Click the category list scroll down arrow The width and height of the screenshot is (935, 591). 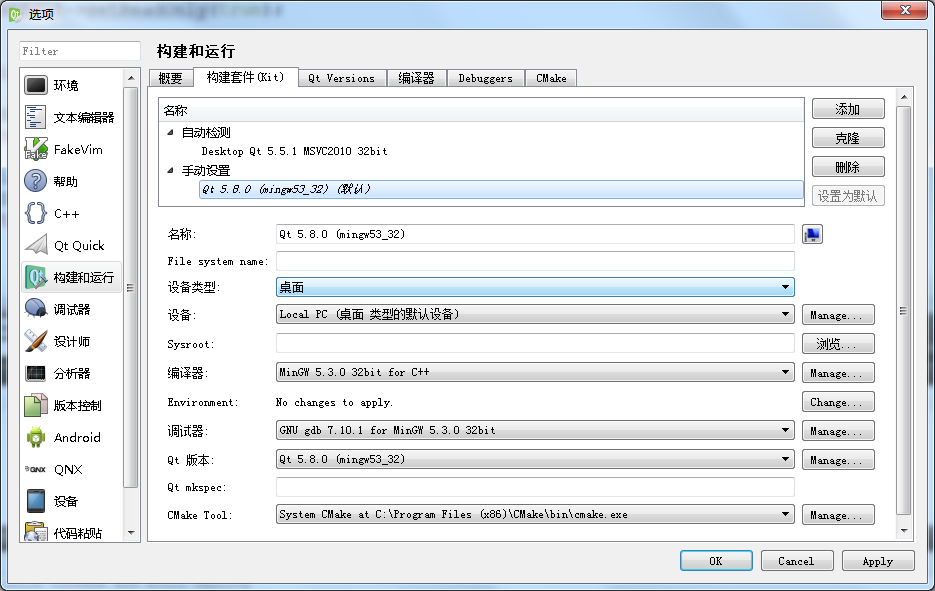(131, 533)
